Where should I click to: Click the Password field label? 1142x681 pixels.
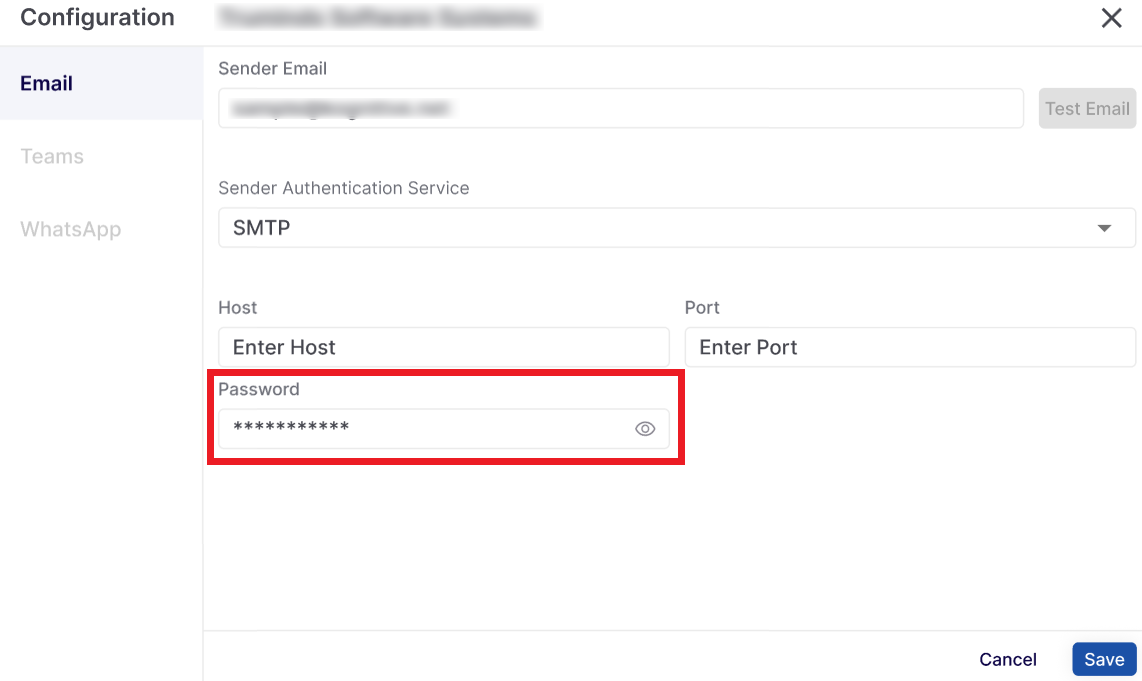pyautogui.click(x=259, y=389)
